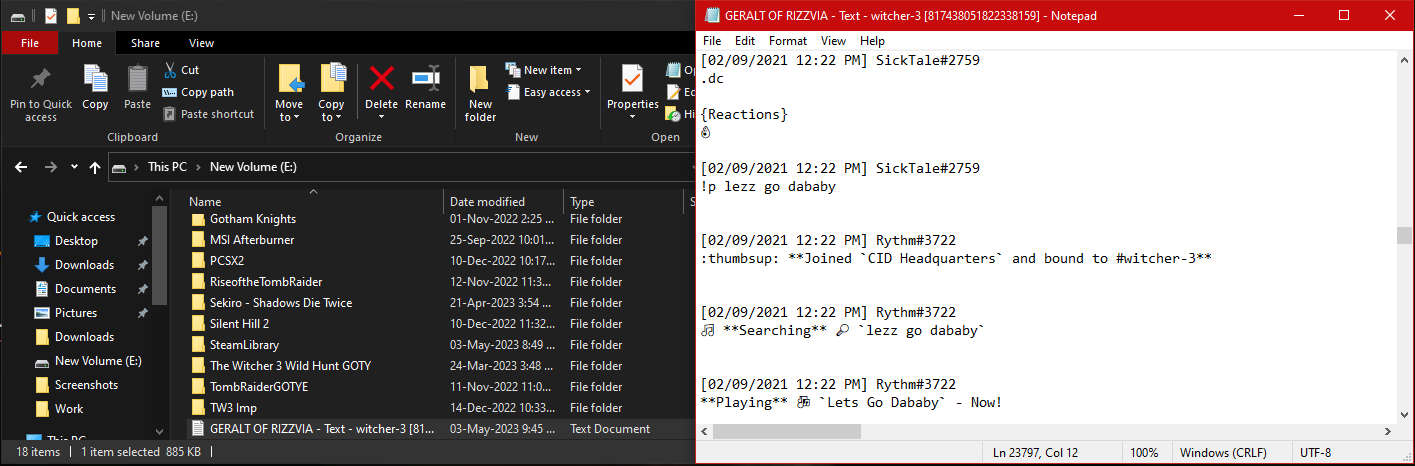This screenshot has width=1415, height=466.
Task: Click the chevron after This PC
Action: [x=199, y=167]
